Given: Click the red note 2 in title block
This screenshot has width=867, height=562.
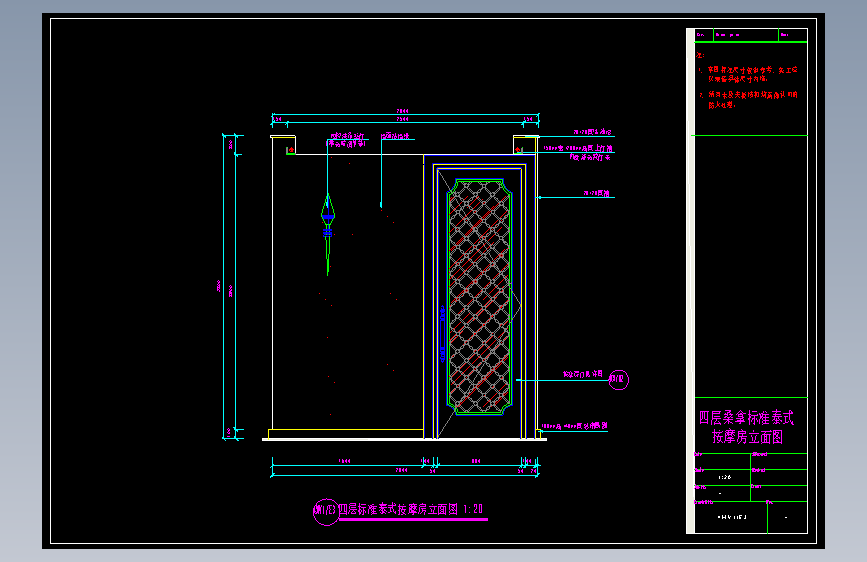Looking at the screenshot, I should (x=748, y=100).
